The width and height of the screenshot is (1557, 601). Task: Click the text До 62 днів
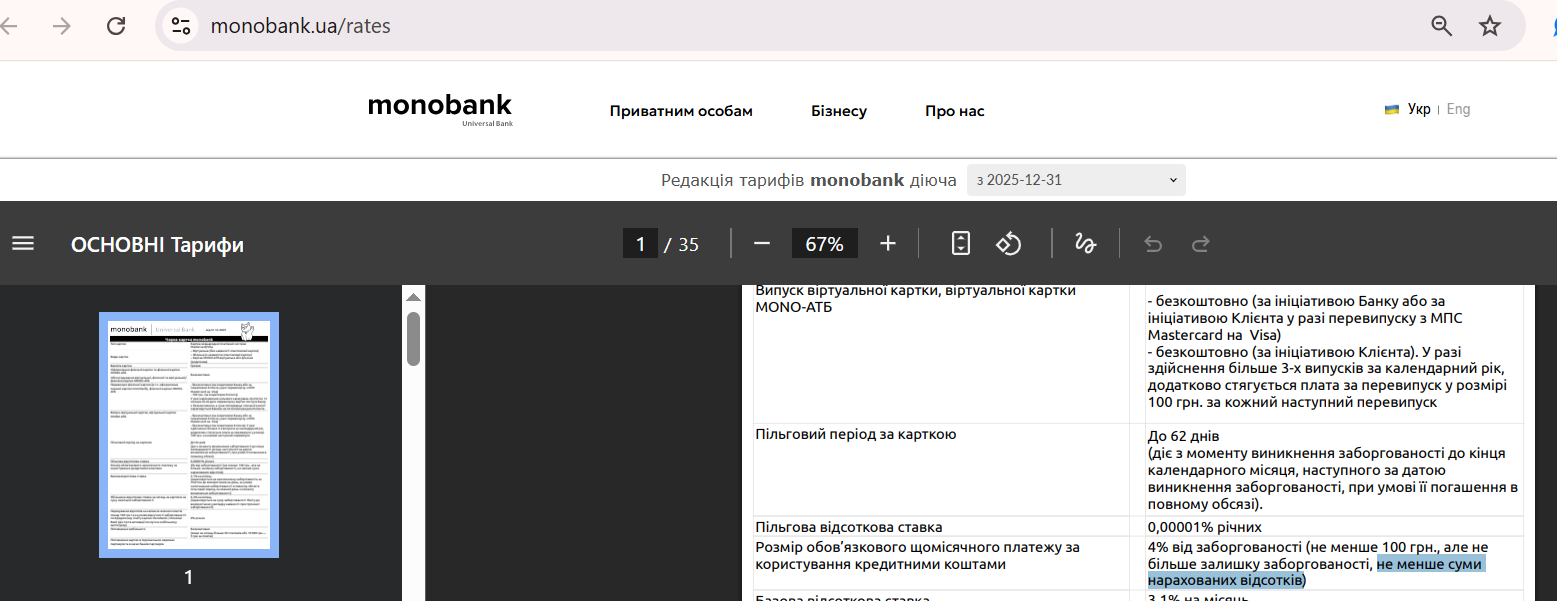point(1184,437)
